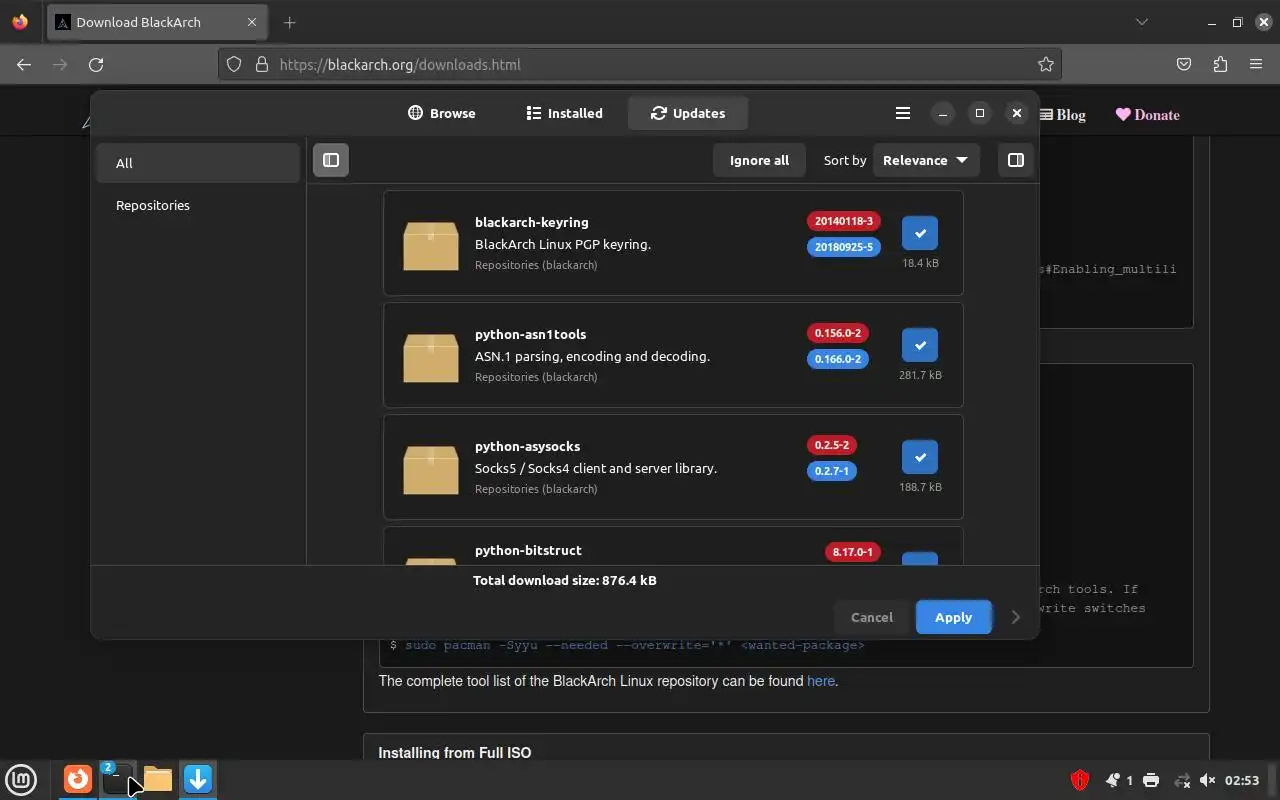Close the package manager window
Viewport: 1280px width, 800px height.
pyautogui.click(x=1017, y=113)
